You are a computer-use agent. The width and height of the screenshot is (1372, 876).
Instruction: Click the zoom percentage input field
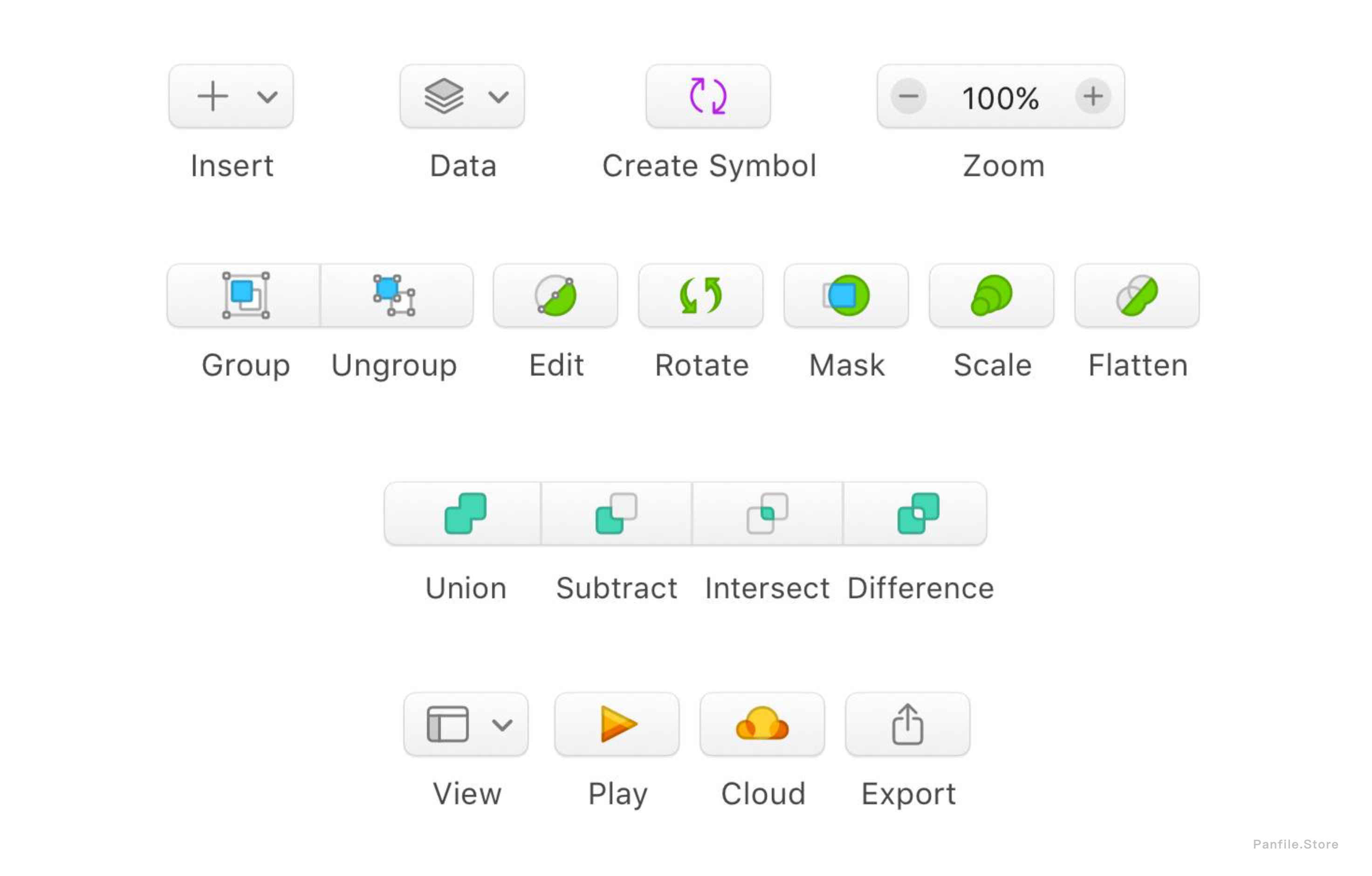(1001, 96)
